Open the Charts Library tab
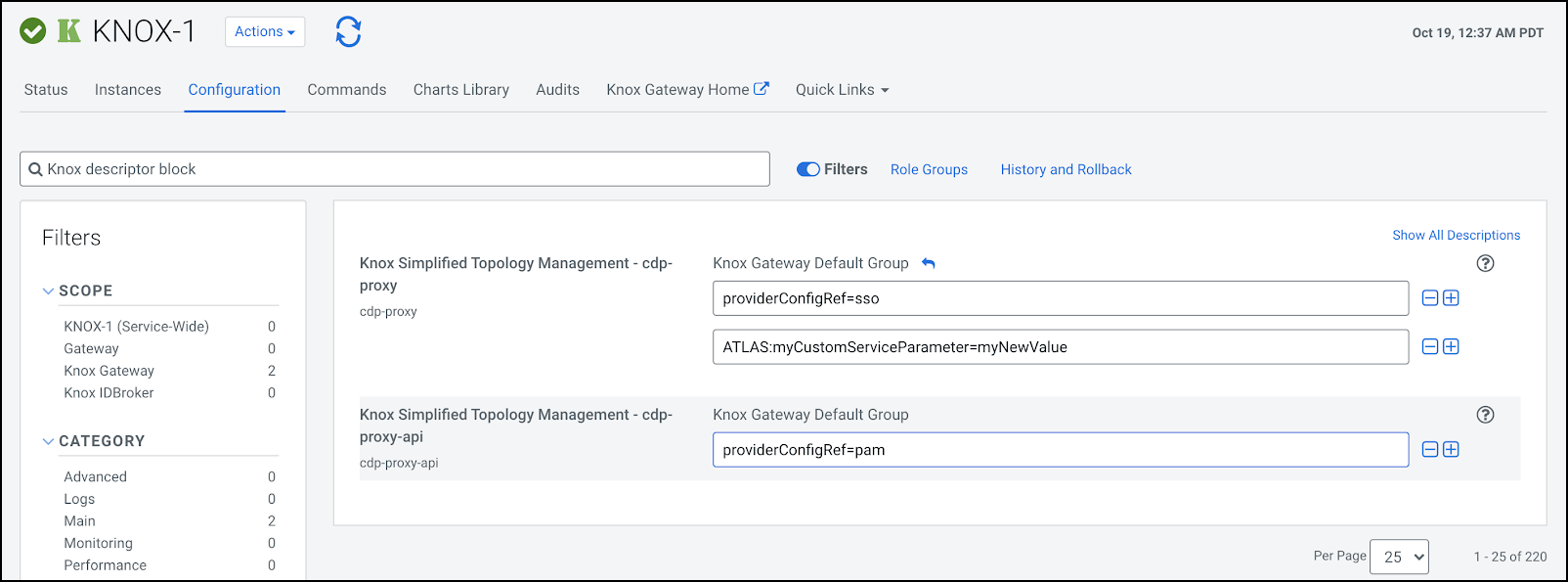Screen dimensions: 1568x582 click(460, 90)
